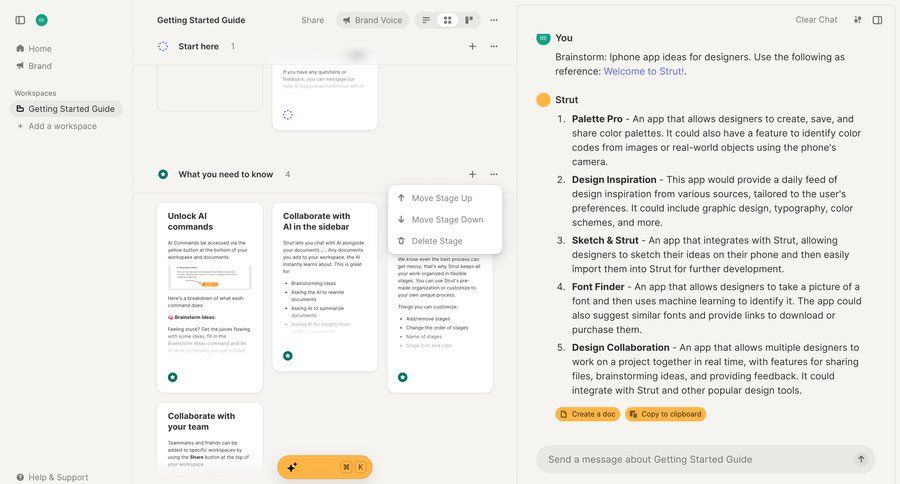Select the Getting Started Guide workspace
This screenshot has height=484, width=900.
(66, 109)
